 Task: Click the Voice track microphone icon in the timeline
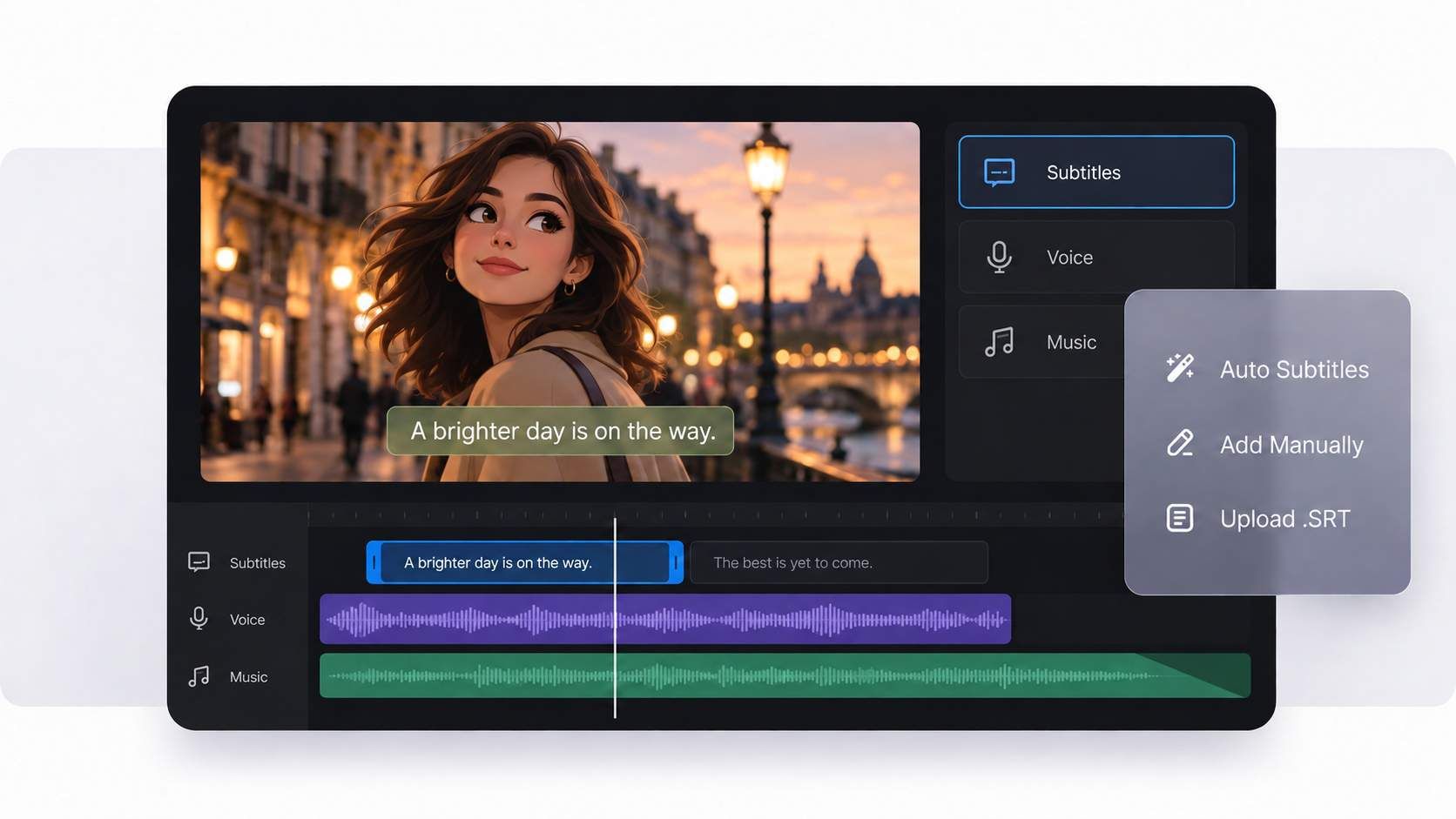tap(199, 619)
